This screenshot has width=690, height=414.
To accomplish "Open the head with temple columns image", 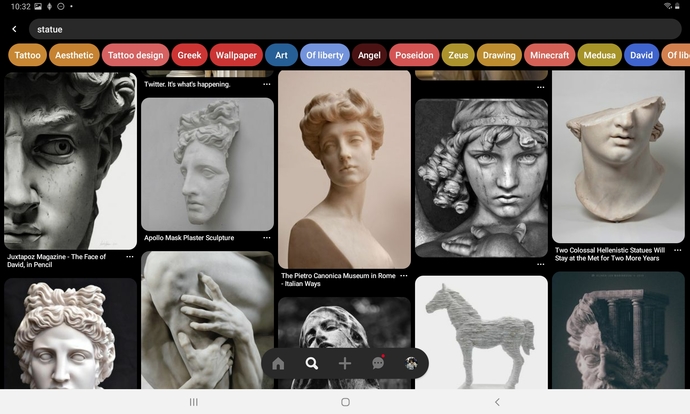I will click(618, 330).
